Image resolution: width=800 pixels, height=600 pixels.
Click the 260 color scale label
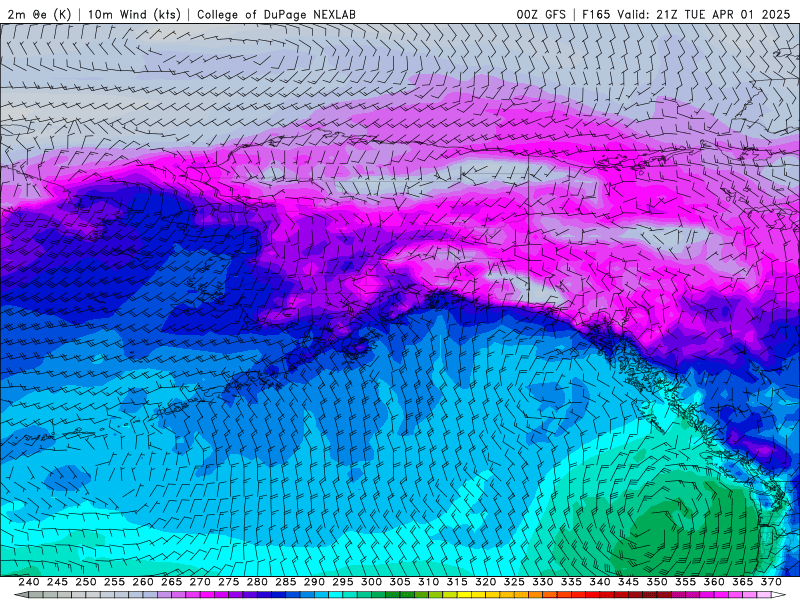[143, 582]
